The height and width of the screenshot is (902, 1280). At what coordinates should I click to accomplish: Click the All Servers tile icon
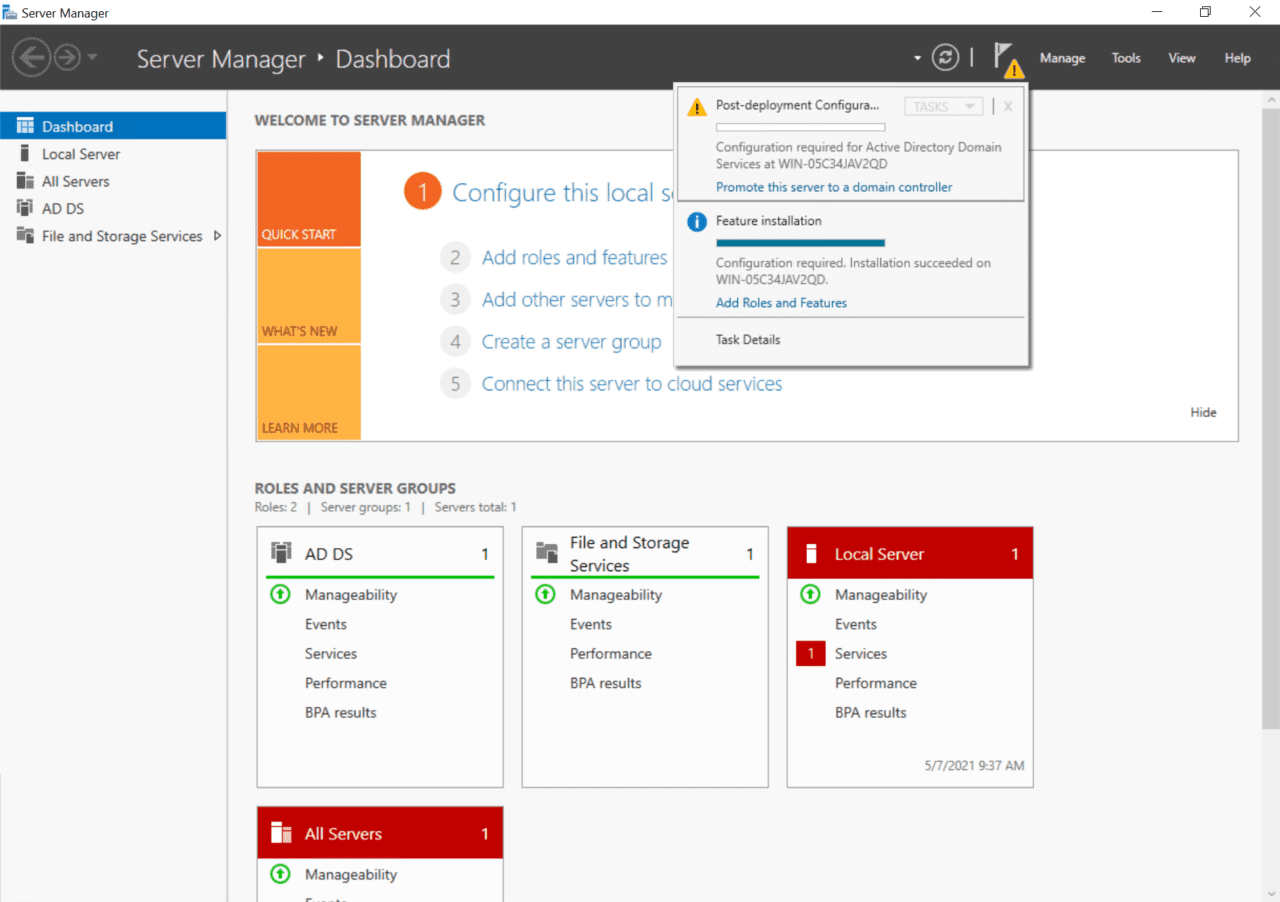click(x=281, y=834)
